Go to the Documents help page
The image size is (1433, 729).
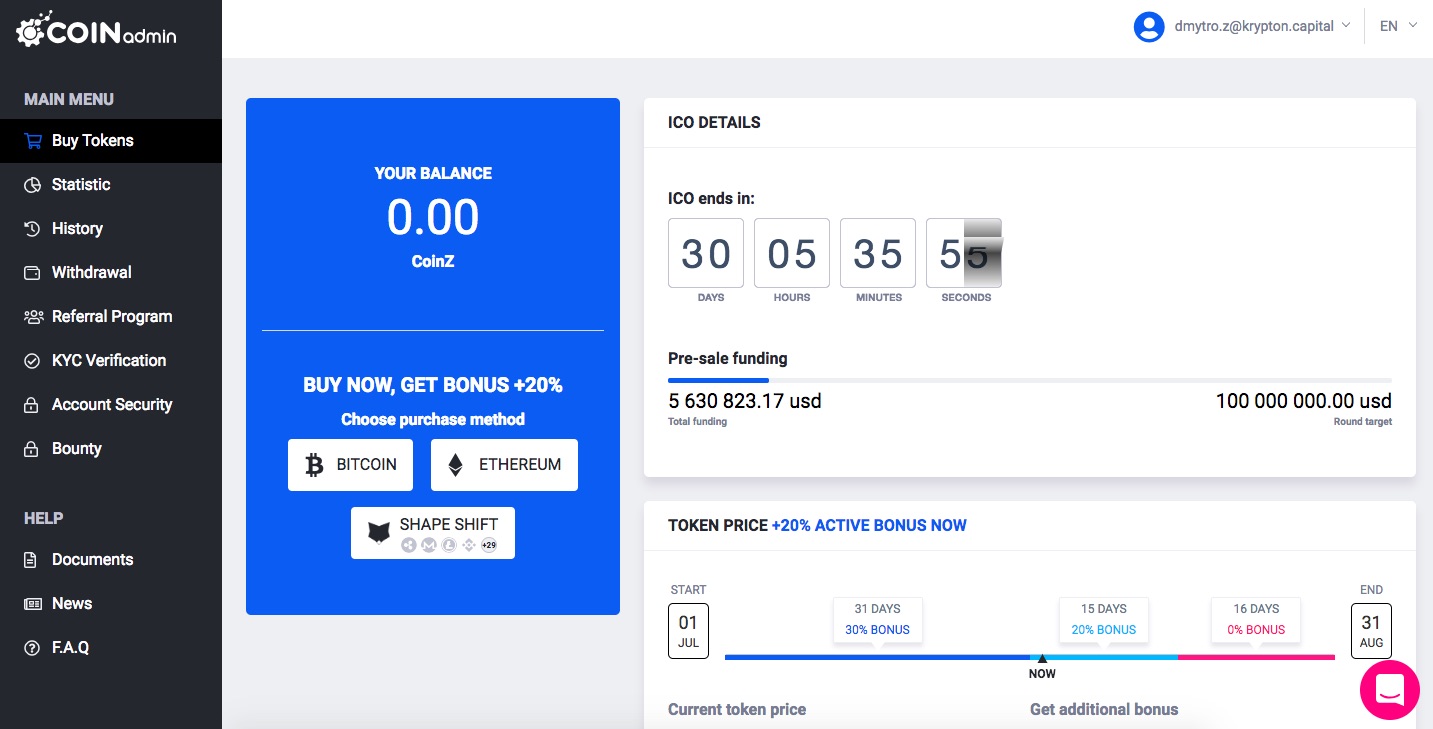(92, 560)
